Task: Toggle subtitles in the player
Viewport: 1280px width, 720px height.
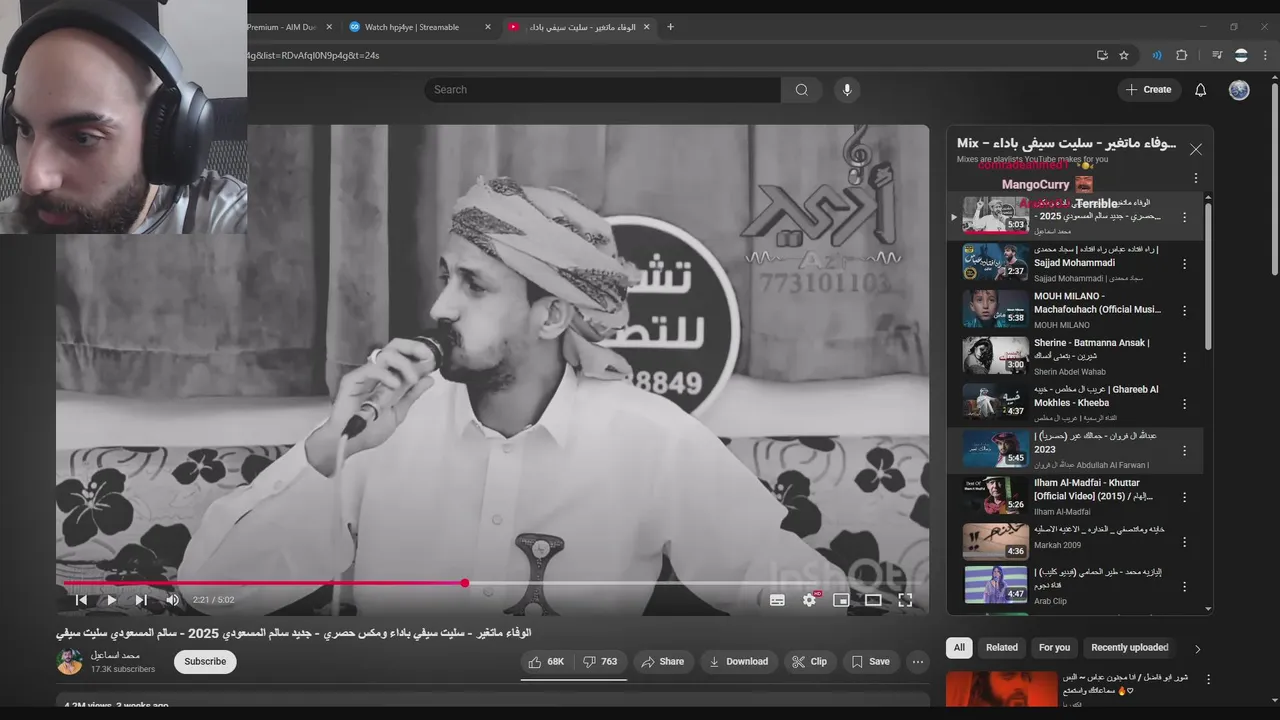Action: click(777, 600)
